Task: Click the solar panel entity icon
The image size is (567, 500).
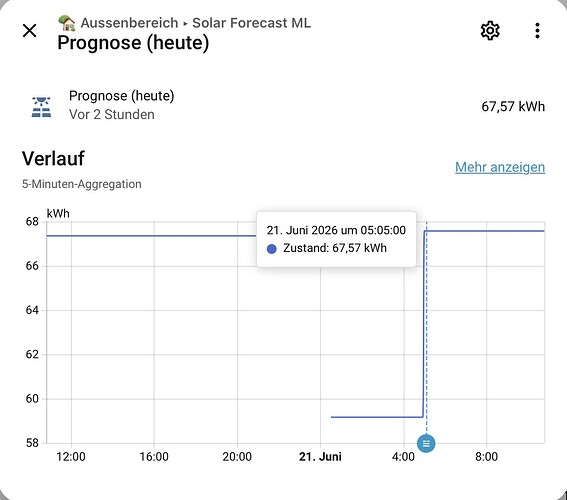Action: [x=41, y=107]
